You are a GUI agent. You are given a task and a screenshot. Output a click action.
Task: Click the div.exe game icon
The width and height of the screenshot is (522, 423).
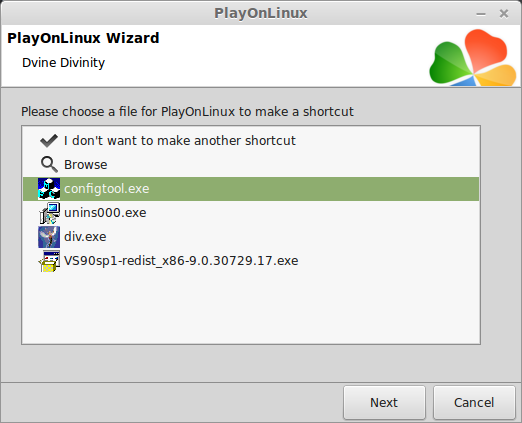pos(49,237)
